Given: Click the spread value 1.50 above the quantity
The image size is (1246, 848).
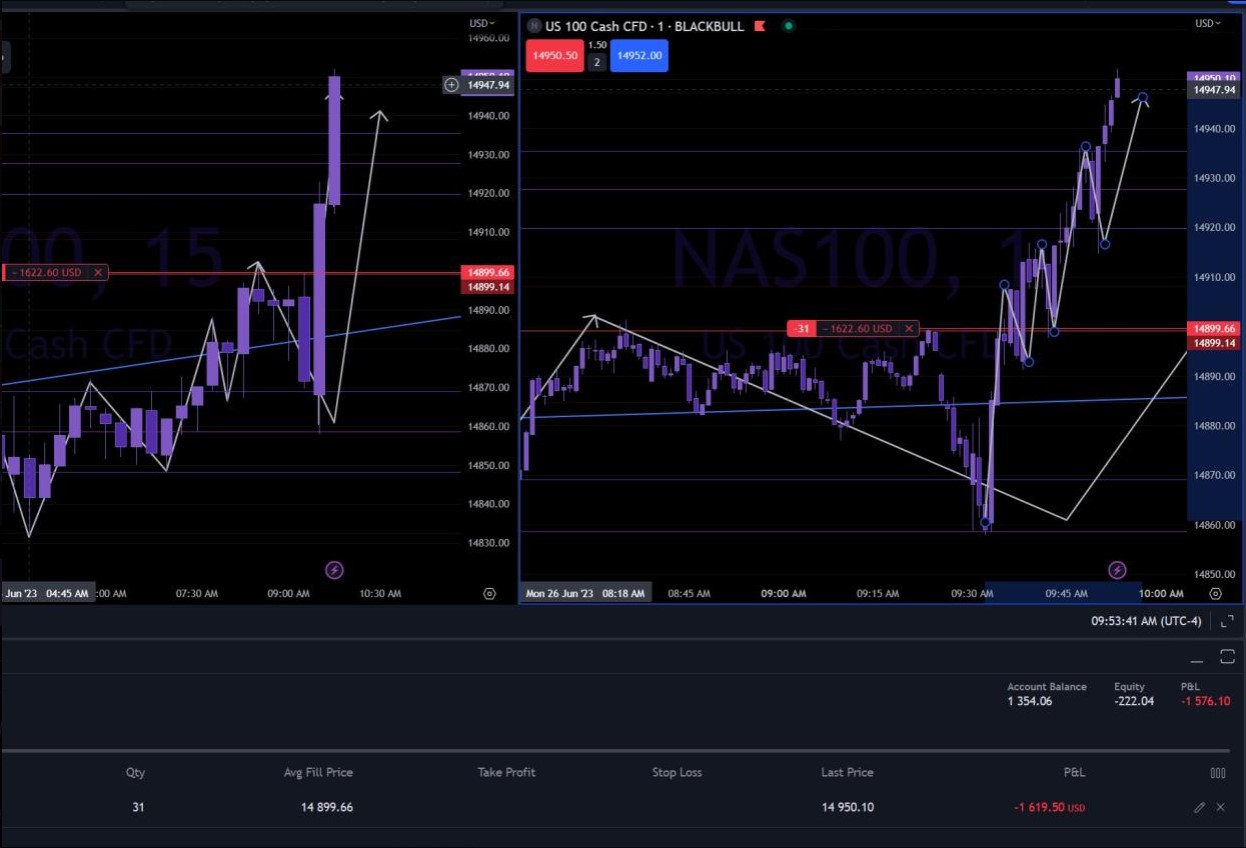Looking at the screenshot, I should point(597,45).
